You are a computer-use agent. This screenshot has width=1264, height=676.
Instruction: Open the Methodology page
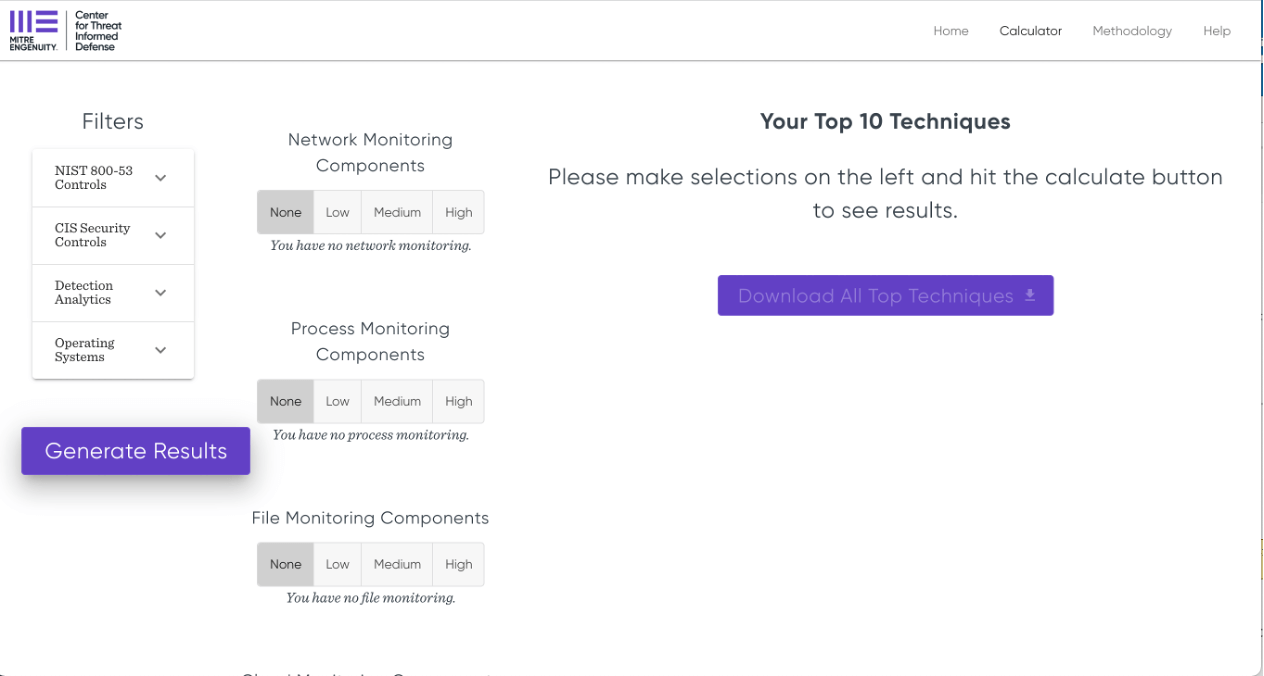[x=1131, y=31]
